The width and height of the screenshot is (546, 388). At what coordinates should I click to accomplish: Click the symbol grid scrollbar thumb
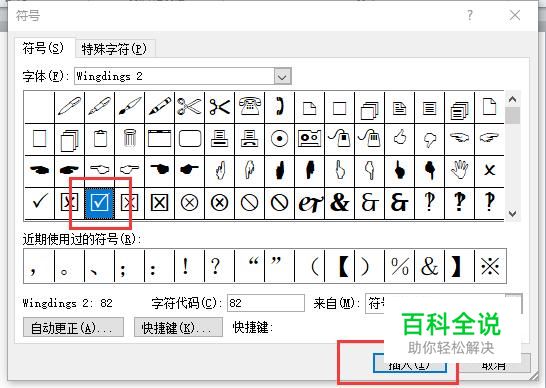coord(512,116)
